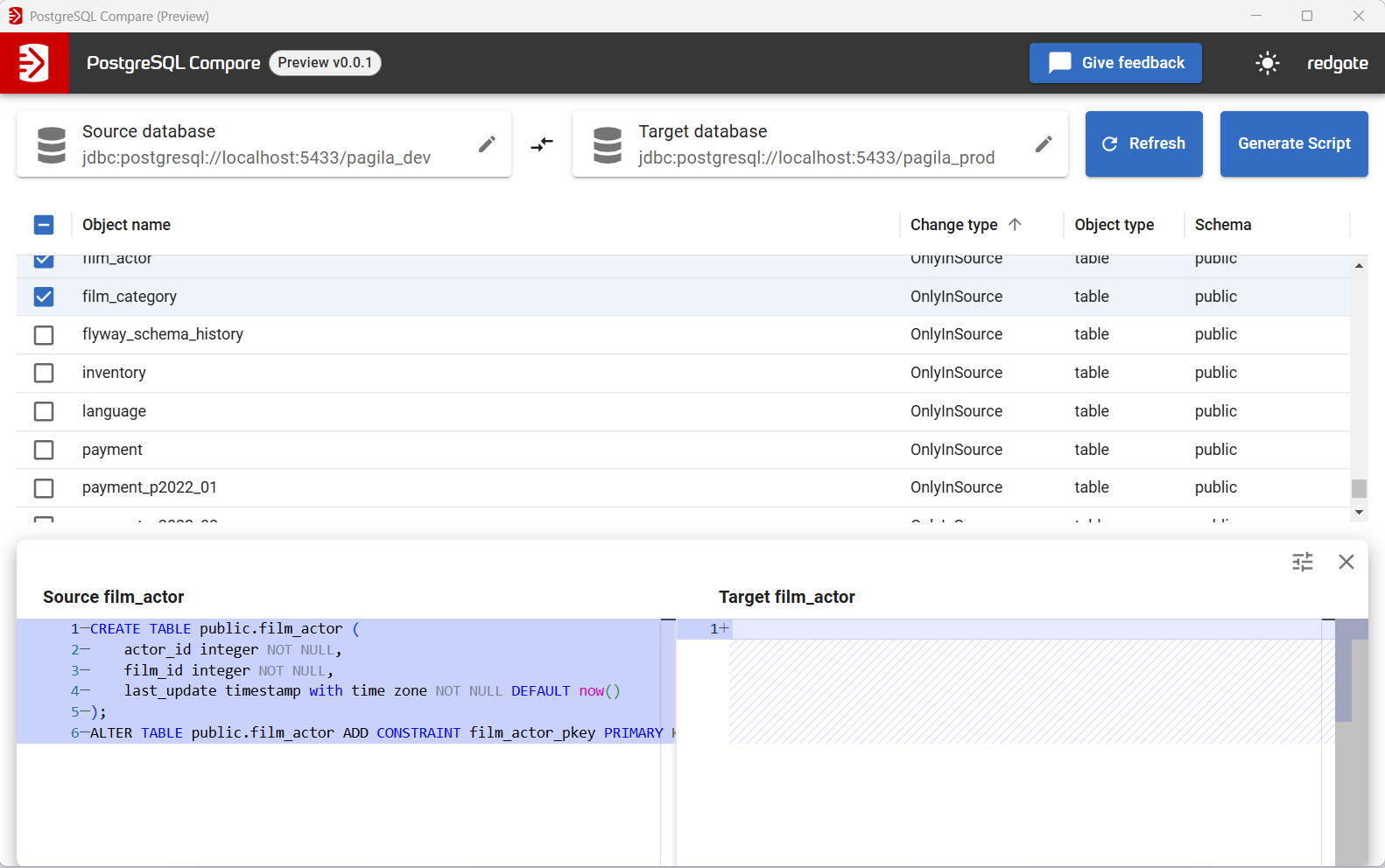Open diff view settings sliders icon
Screen dimensions: 1385x868
click(1302, 562)
